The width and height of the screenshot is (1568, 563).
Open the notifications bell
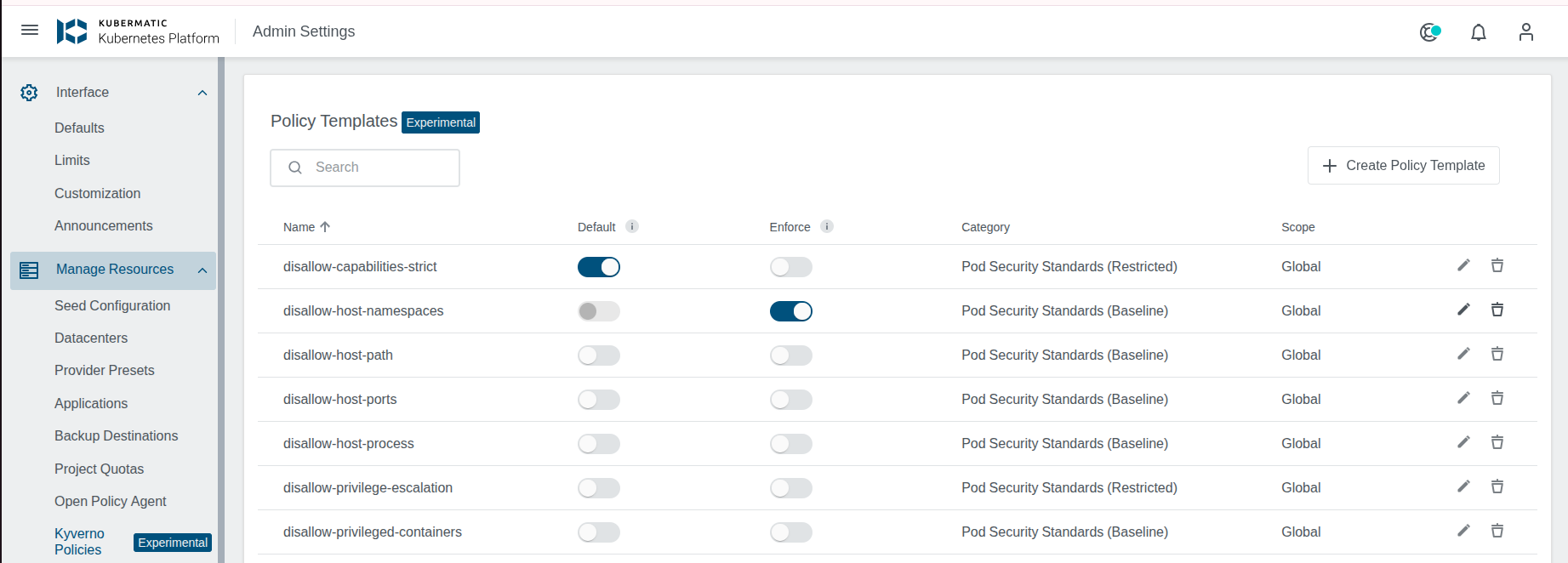tap(1479, 32)
